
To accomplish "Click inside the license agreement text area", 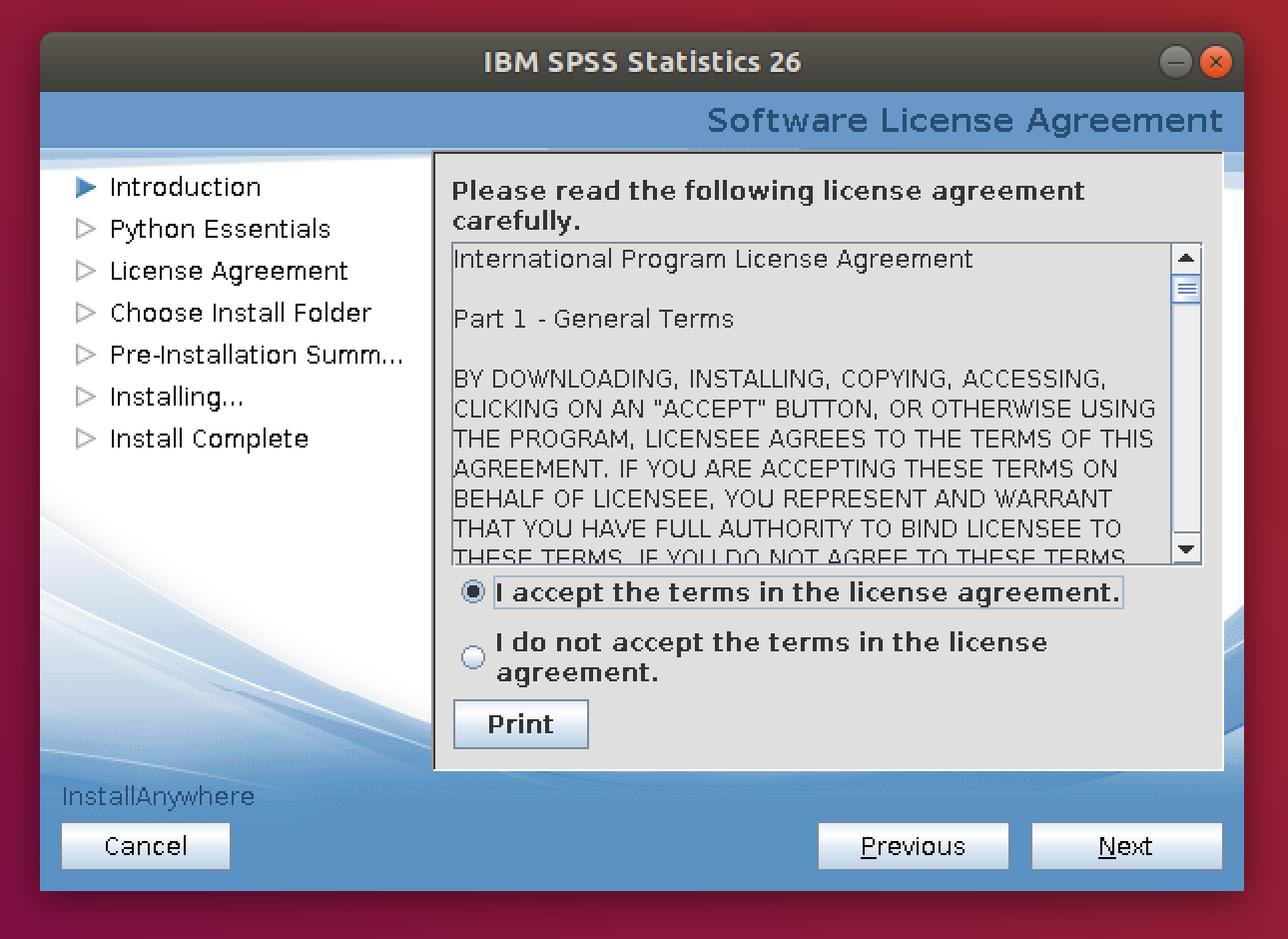I will pyautogui.click(x=809, y=440).
